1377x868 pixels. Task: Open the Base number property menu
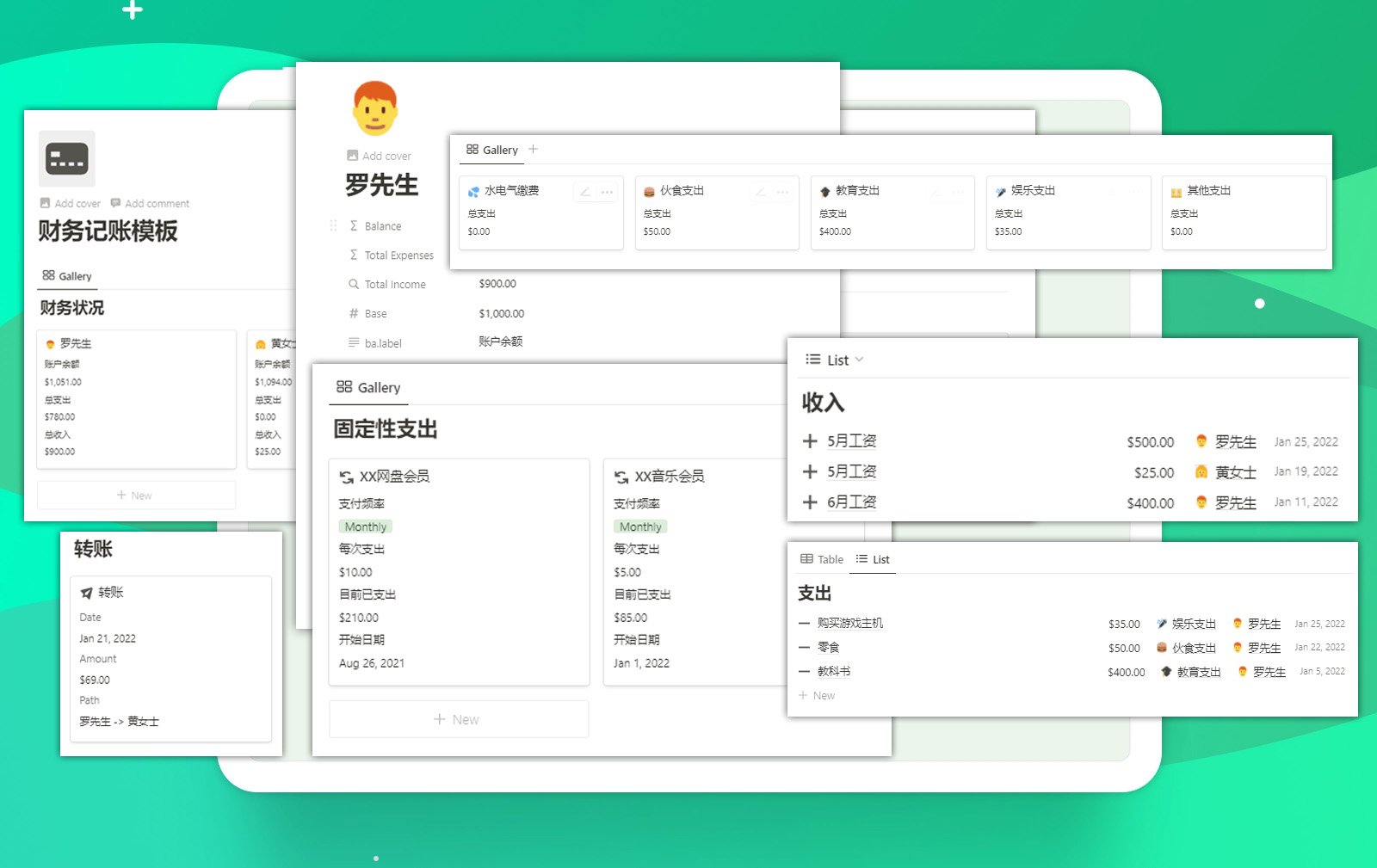click(375, 314)
